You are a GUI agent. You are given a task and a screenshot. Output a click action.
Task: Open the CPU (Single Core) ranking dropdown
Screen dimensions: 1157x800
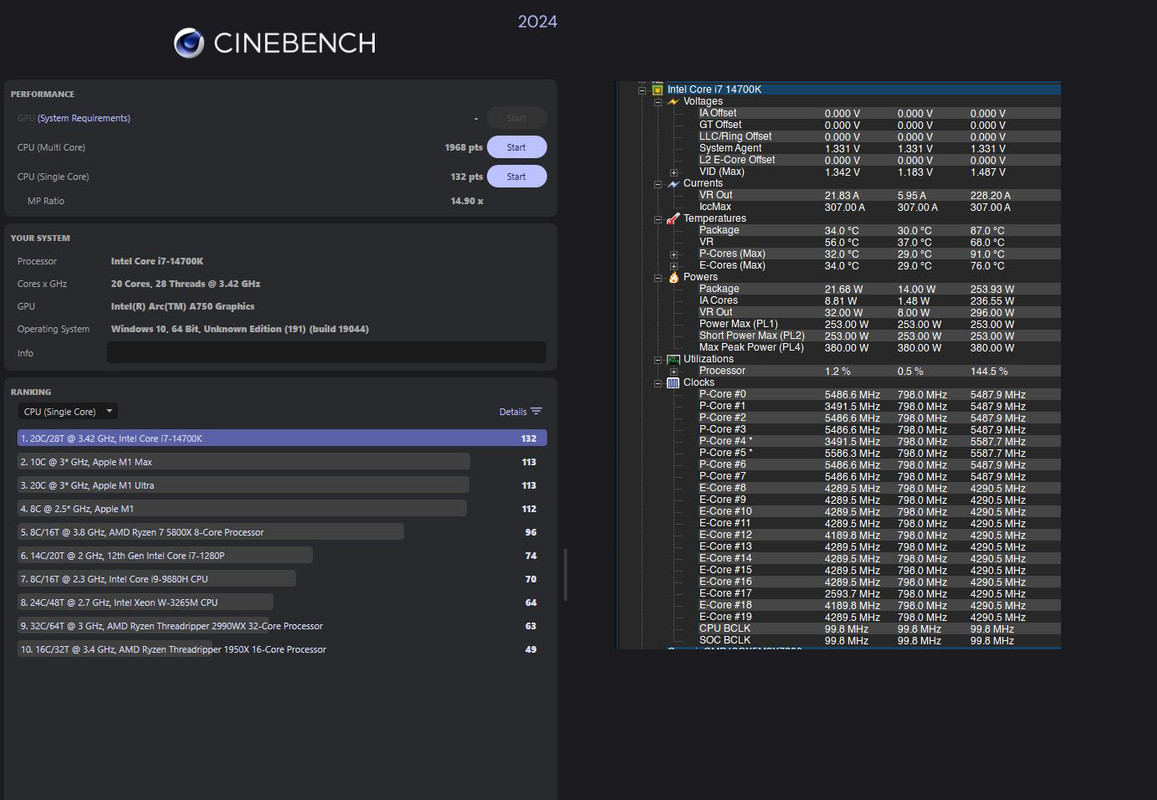tap(67, 411)
